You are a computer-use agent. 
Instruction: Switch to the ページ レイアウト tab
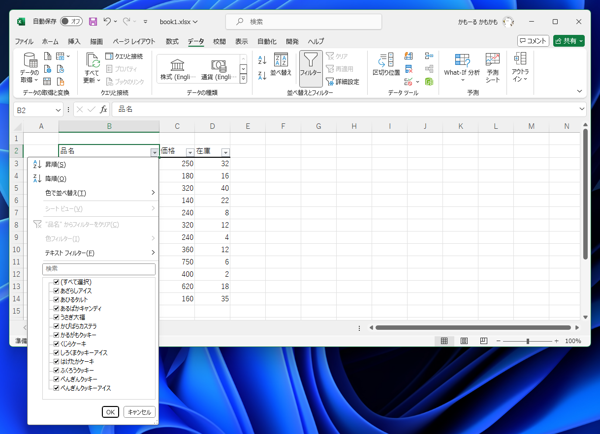point(134,41)
